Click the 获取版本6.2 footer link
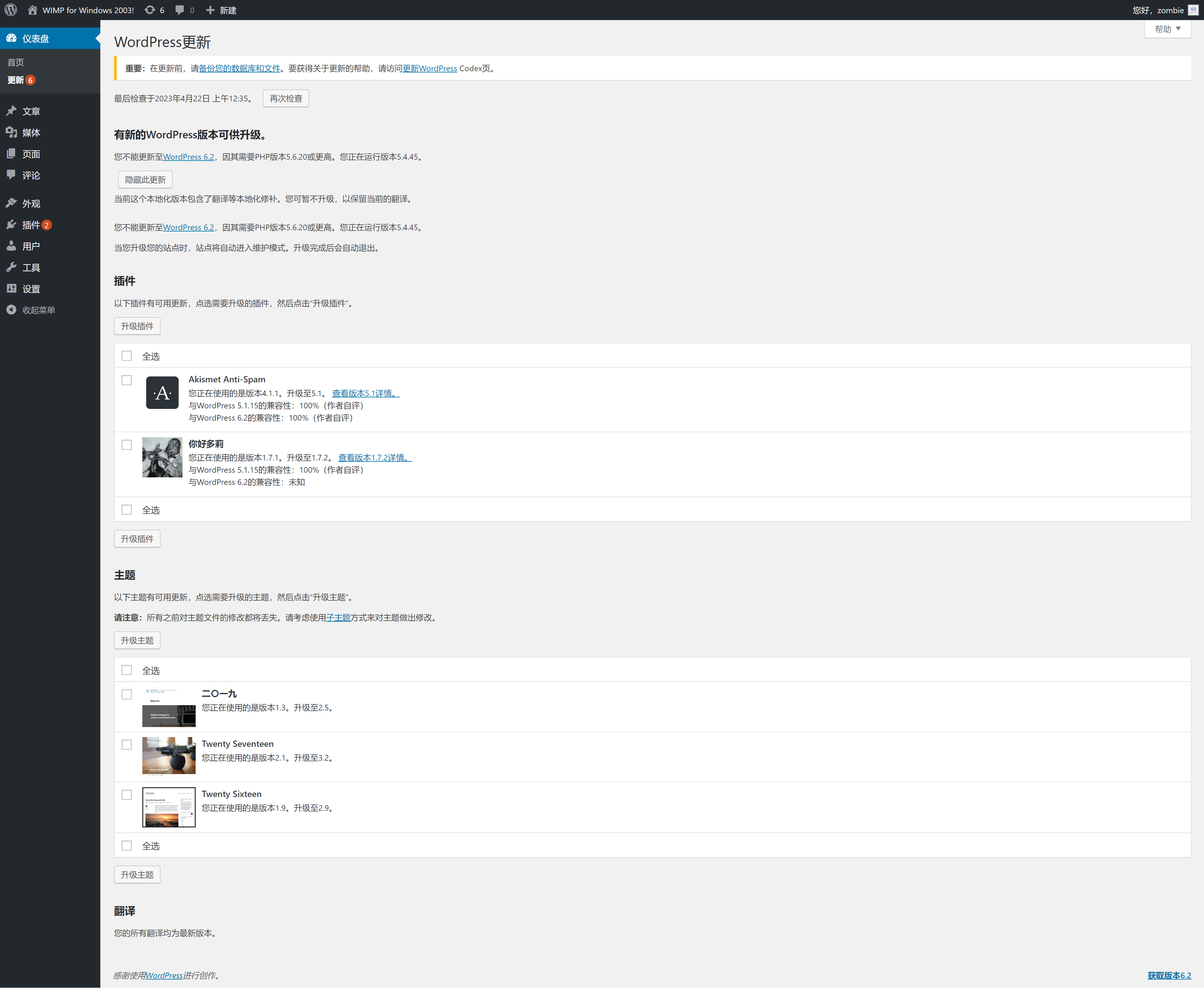 click(x=1169, y=975)
